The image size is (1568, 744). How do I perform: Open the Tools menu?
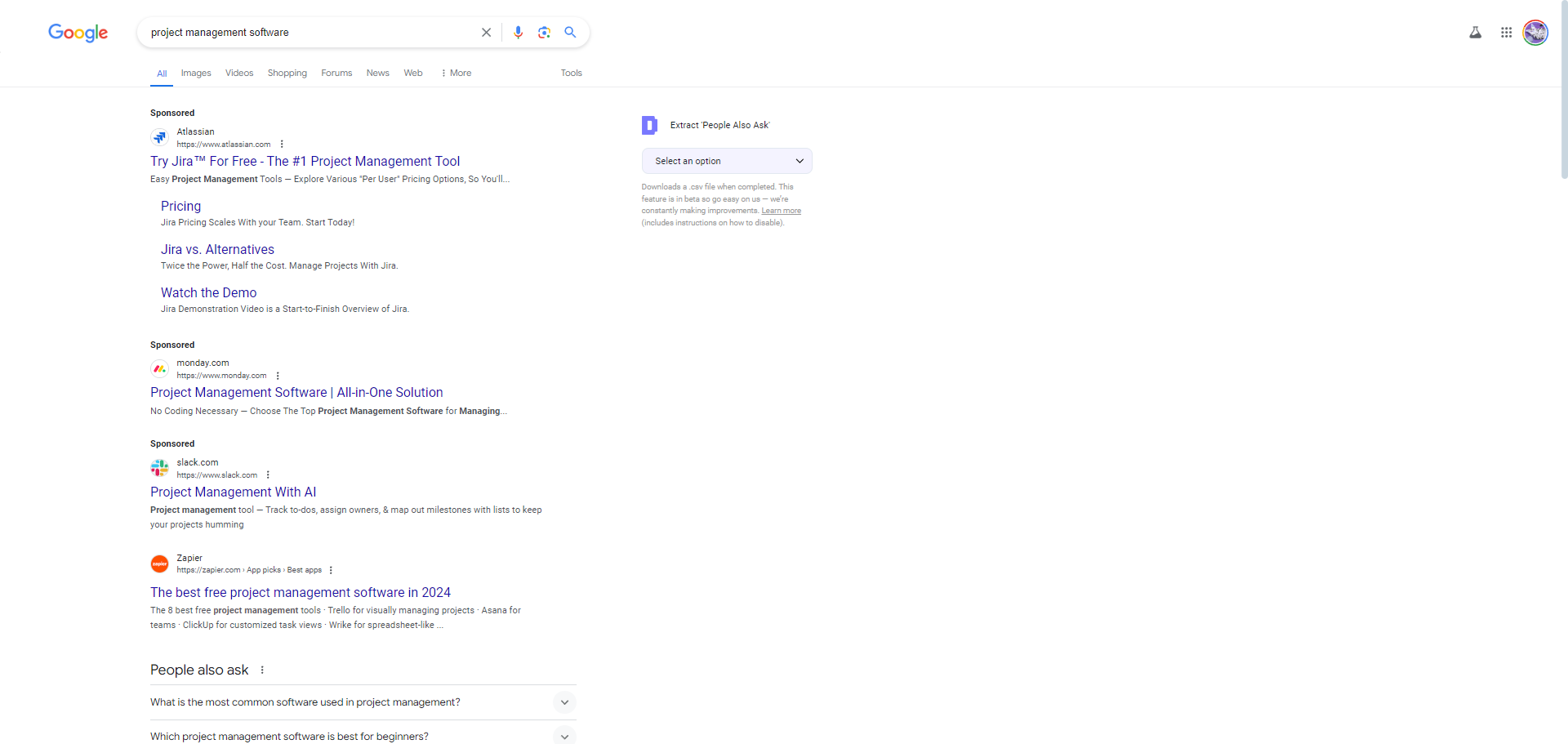pos(571,73)
